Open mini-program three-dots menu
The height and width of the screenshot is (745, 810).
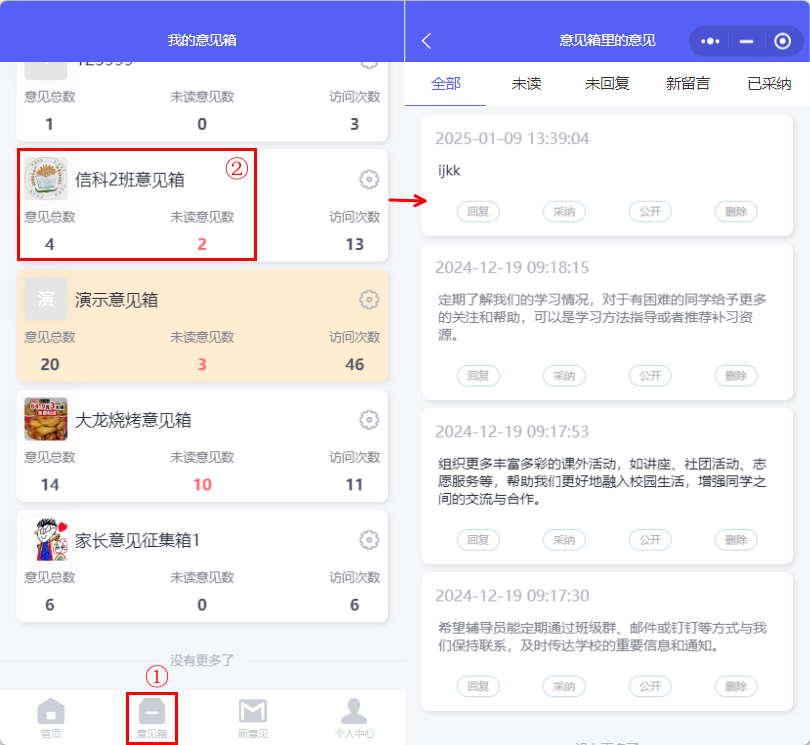pos(711,41)
